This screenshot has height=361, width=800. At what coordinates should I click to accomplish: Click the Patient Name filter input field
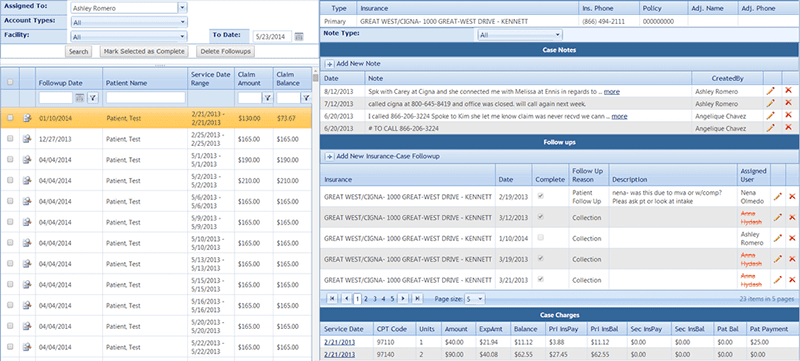[x=145, y=98]
